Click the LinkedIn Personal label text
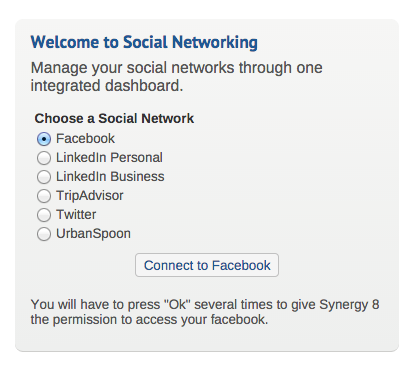The height and width of the screenshot is (365, 418). coord(109,158)
